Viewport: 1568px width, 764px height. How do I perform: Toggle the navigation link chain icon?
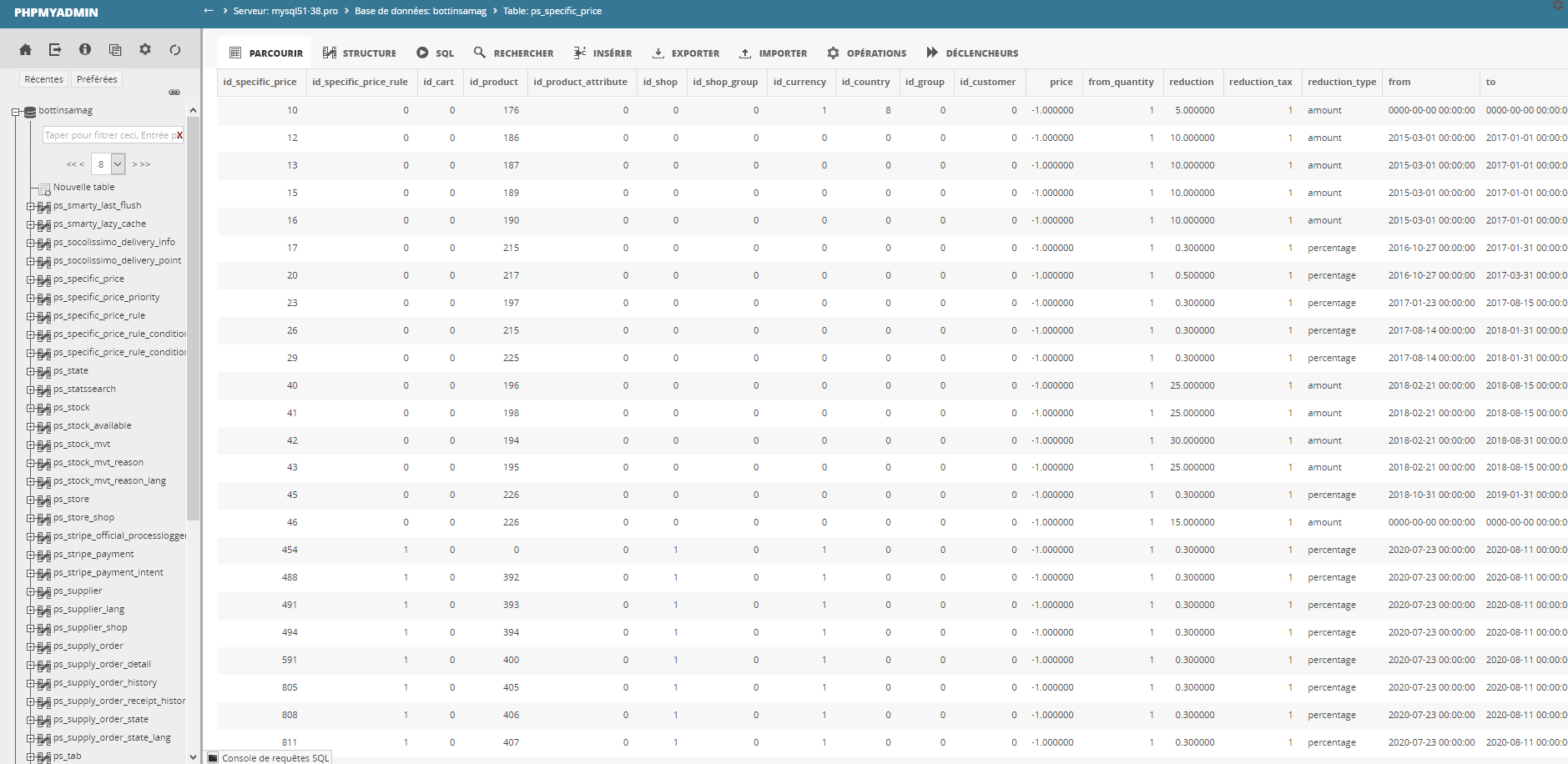174,93
